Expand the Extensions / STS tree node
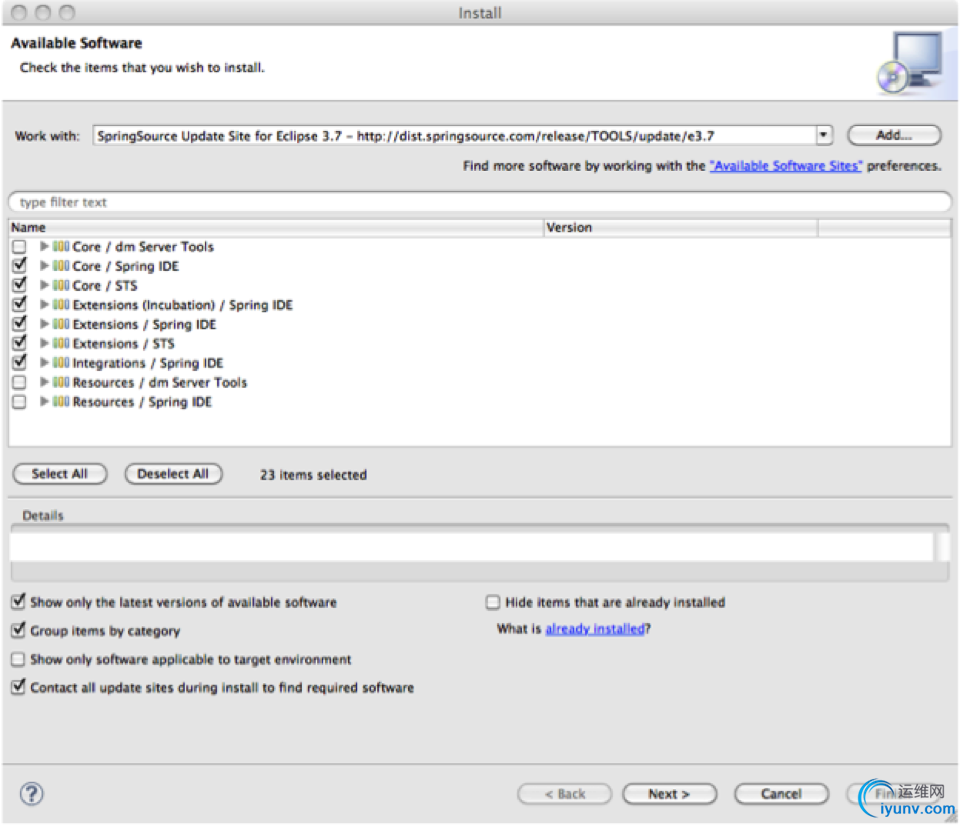 pos(44,343)
